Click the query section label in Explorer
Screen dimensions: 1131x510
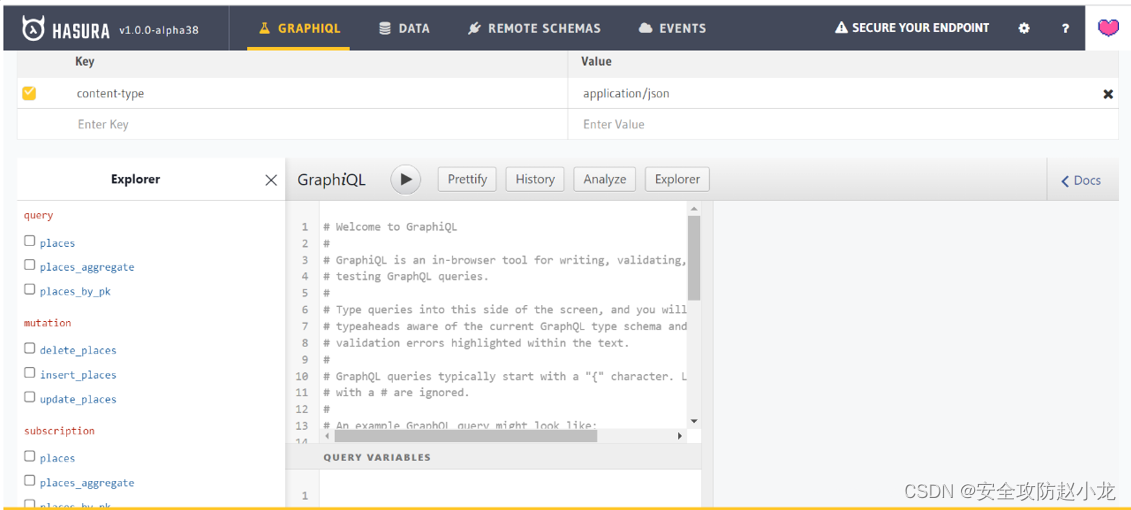click(38, 215)
